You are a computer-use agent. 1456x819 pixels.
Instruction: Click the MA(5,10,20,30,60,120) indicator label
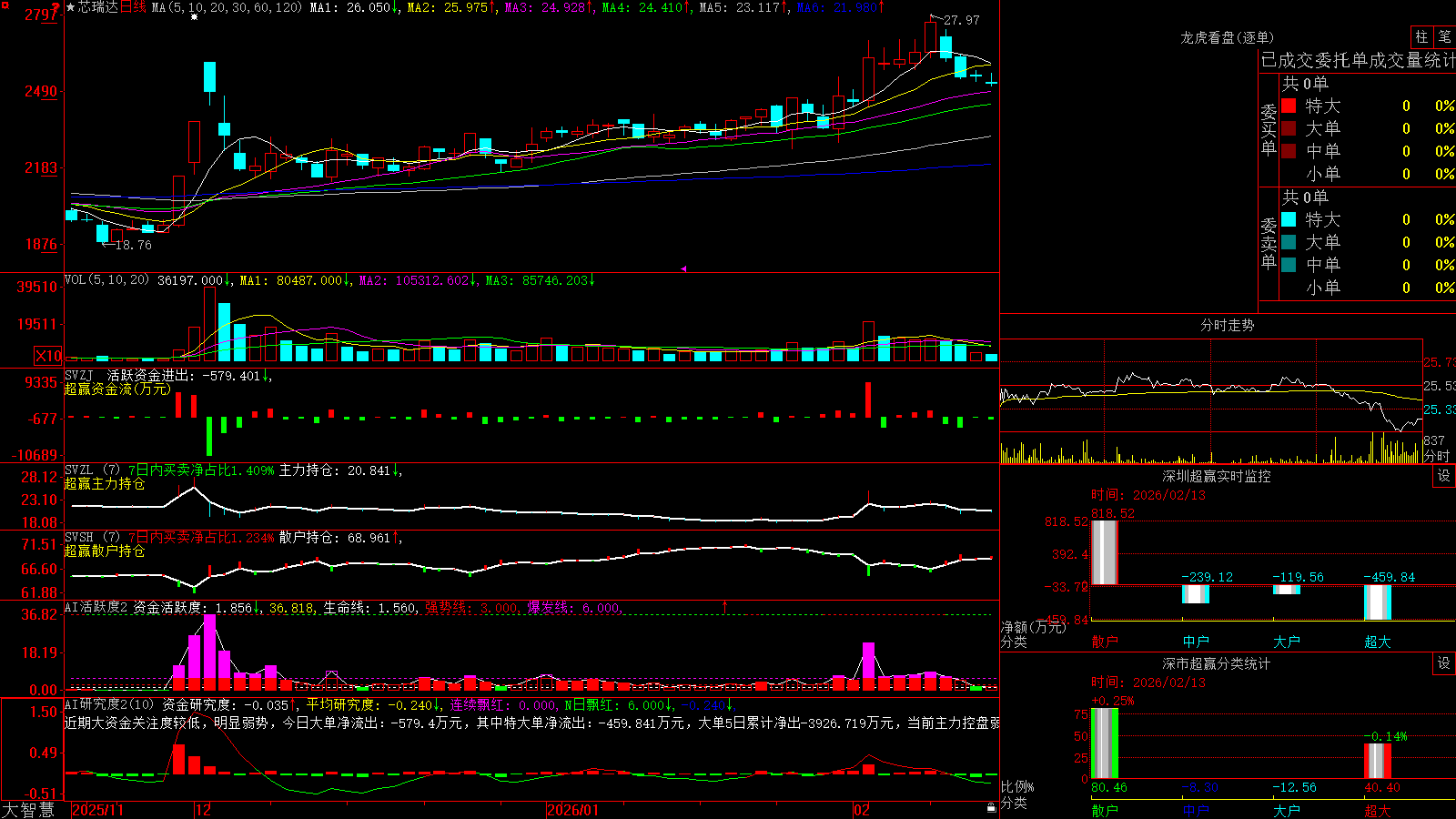227,7
